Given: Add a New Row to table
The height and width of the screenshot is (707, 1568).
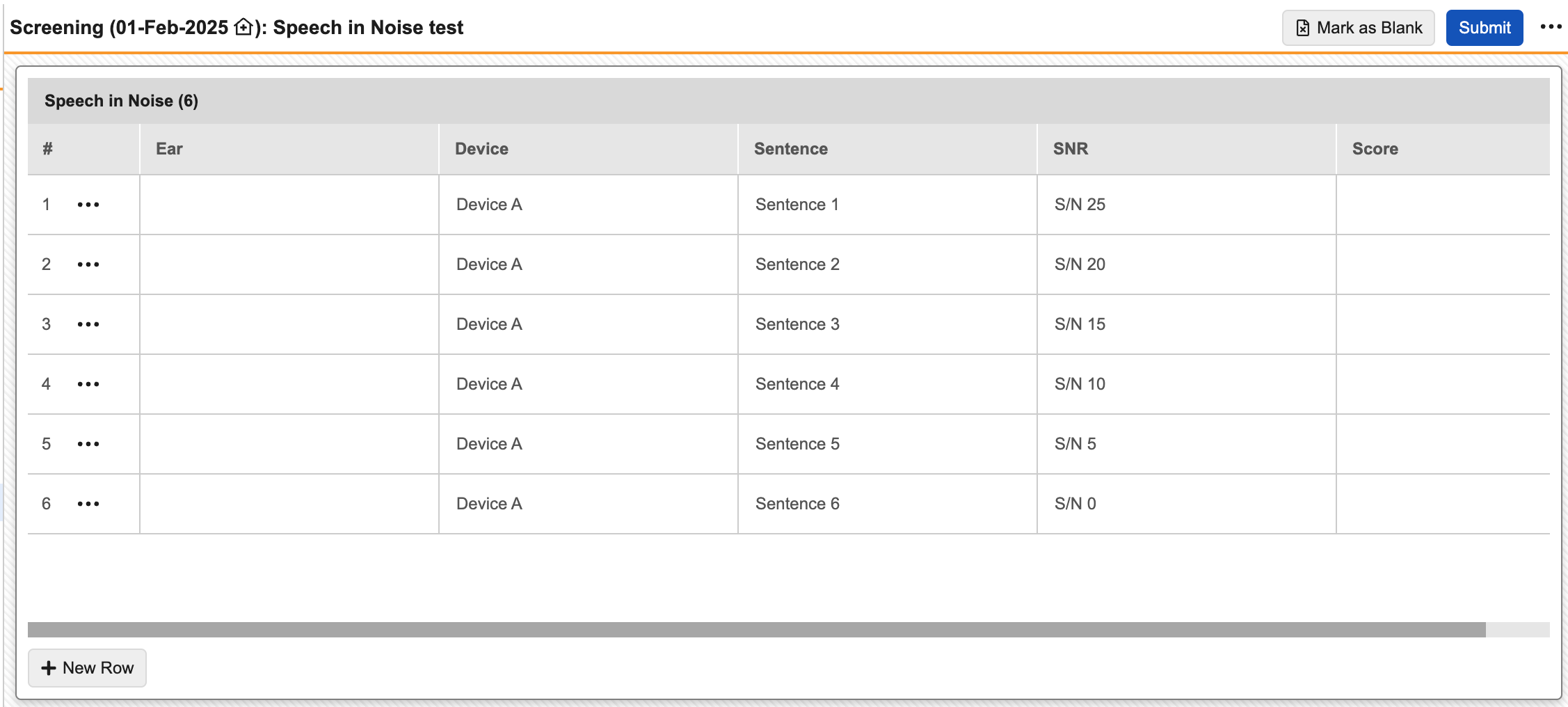Looking at the screenshot, I should (87, 668).
